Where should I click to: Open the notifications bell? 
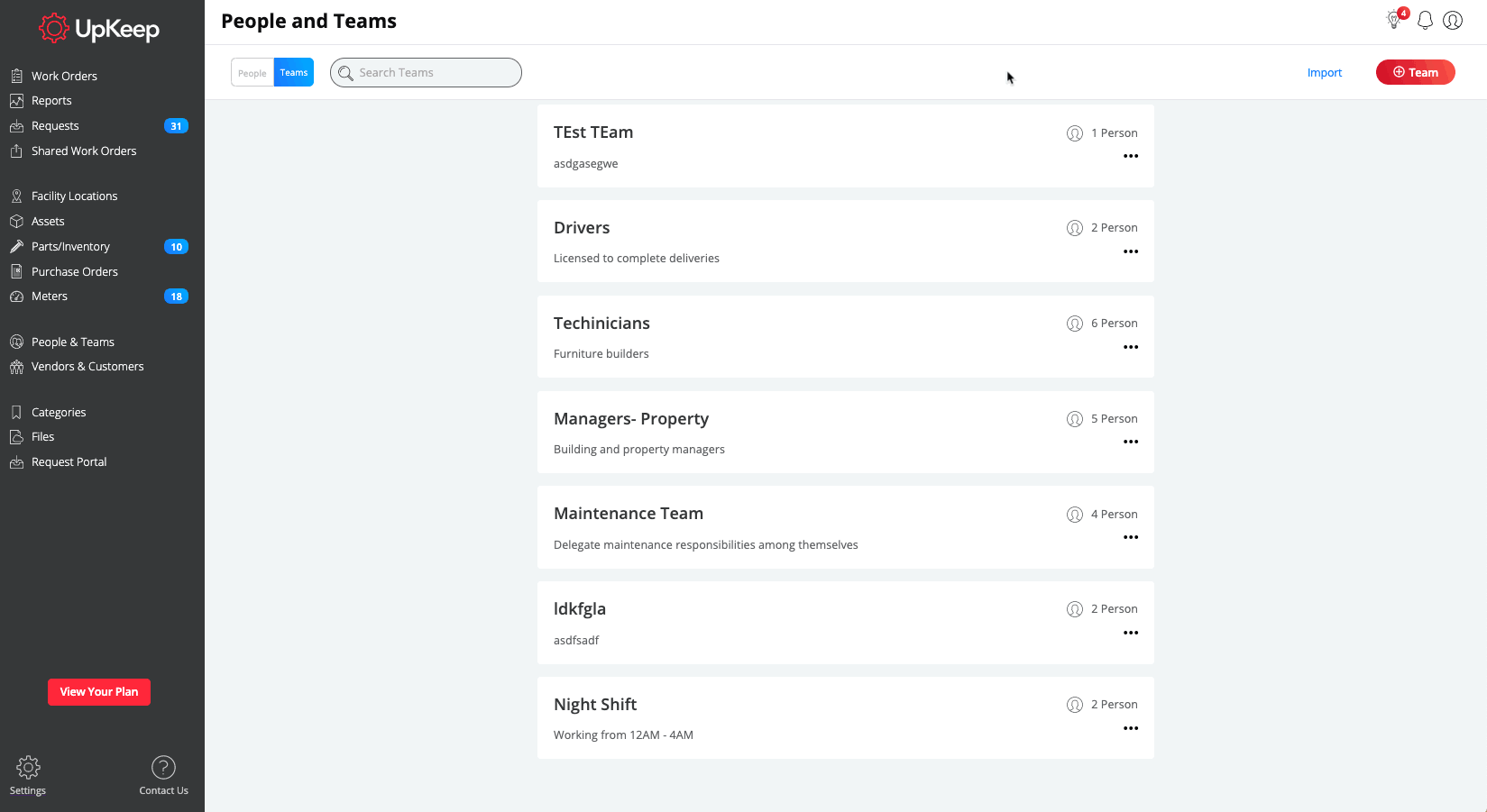pyautogui.click(x=1425, y=21)
